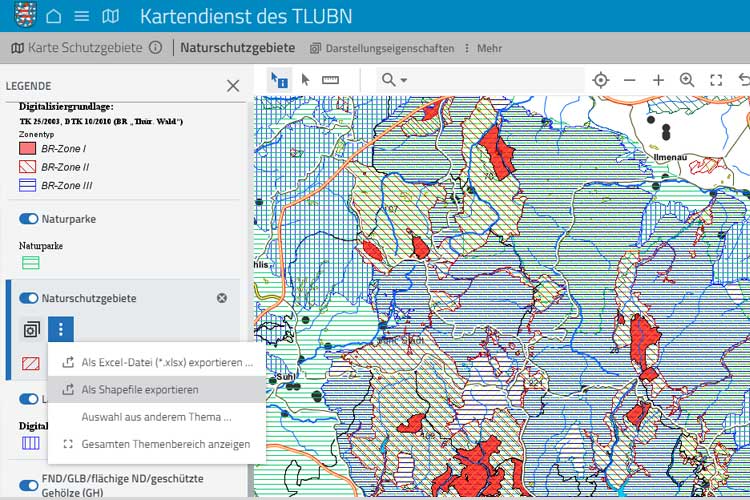Click the BR-Zone II hatched swatch
The image size is (750, 500).
[x=27, y=167]
